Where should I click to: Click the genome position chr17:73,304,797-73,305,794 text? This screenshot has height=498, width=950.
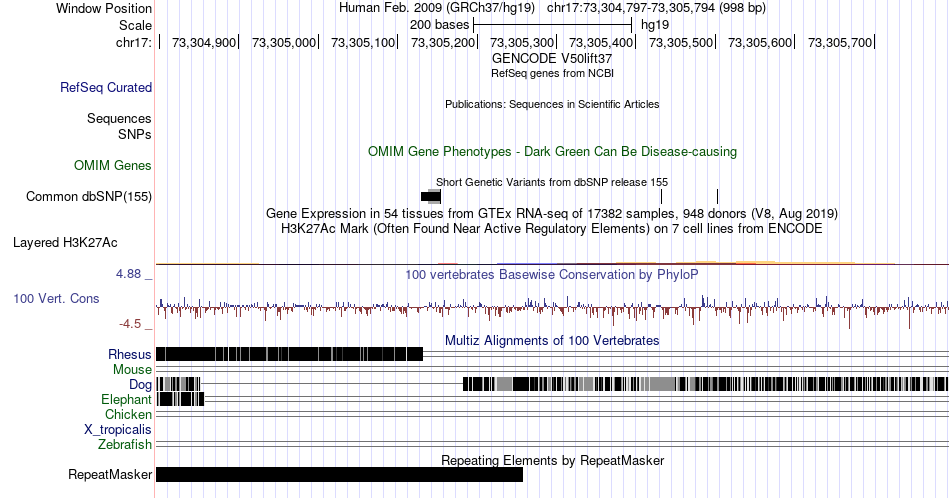click(656, 8)
